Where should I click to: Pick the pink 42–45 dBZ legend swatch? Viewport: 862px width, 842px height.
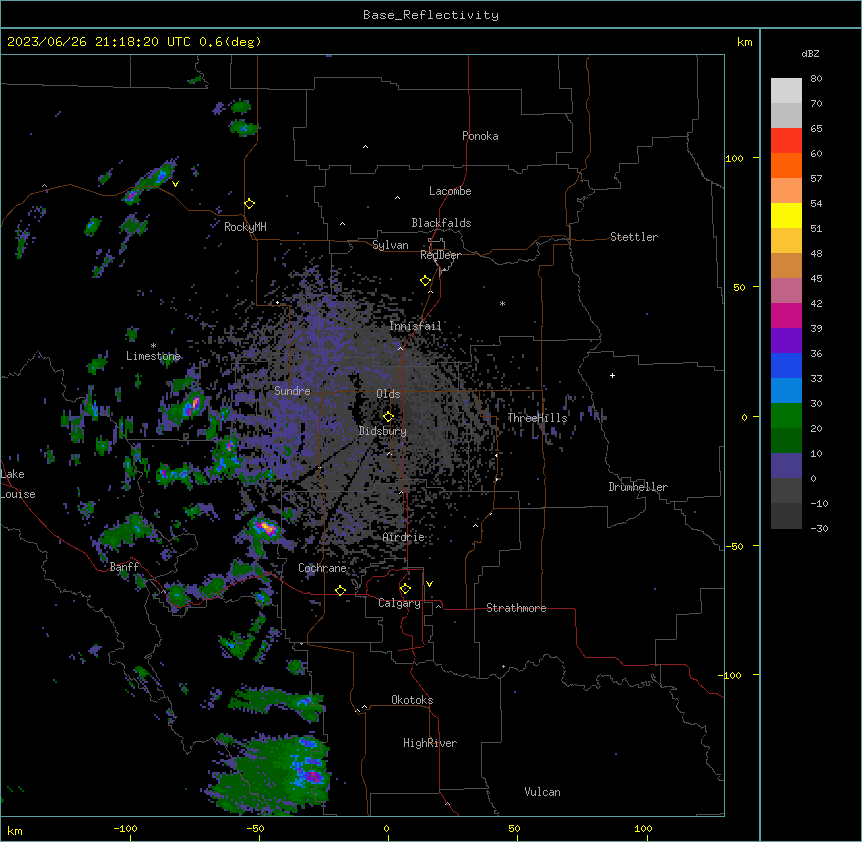(x=786, y=290)
